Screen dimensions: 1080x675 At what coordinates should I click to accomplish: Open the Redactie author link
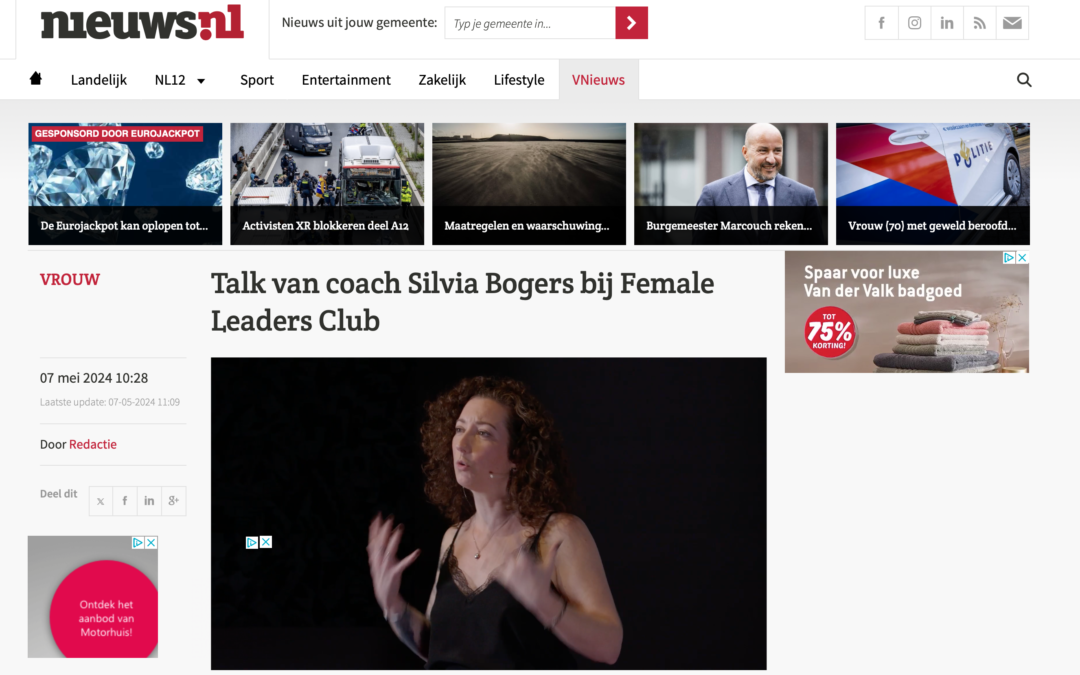(93, 444)
